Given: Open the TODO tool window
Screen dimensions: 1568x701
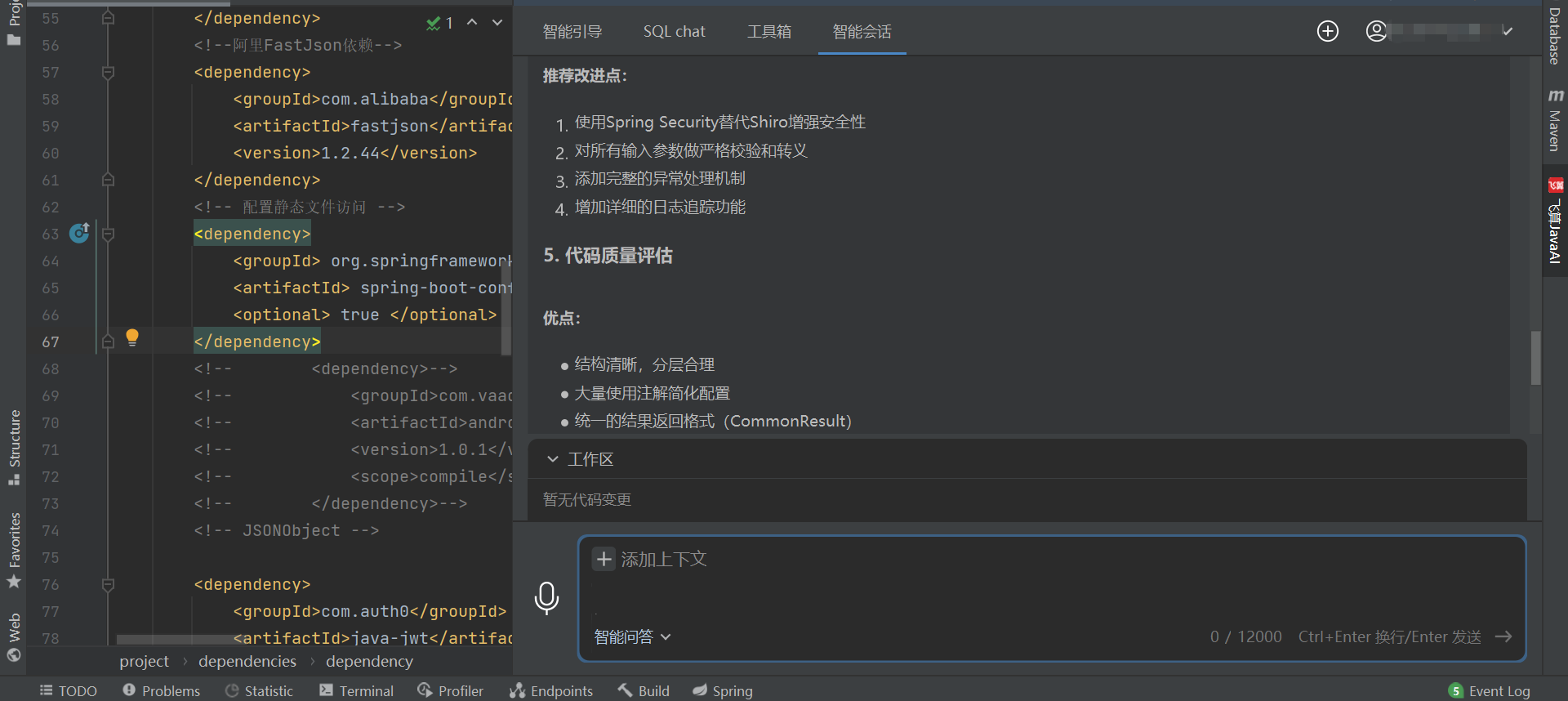Looking at the screenshot, I should (x=69, y=690).
